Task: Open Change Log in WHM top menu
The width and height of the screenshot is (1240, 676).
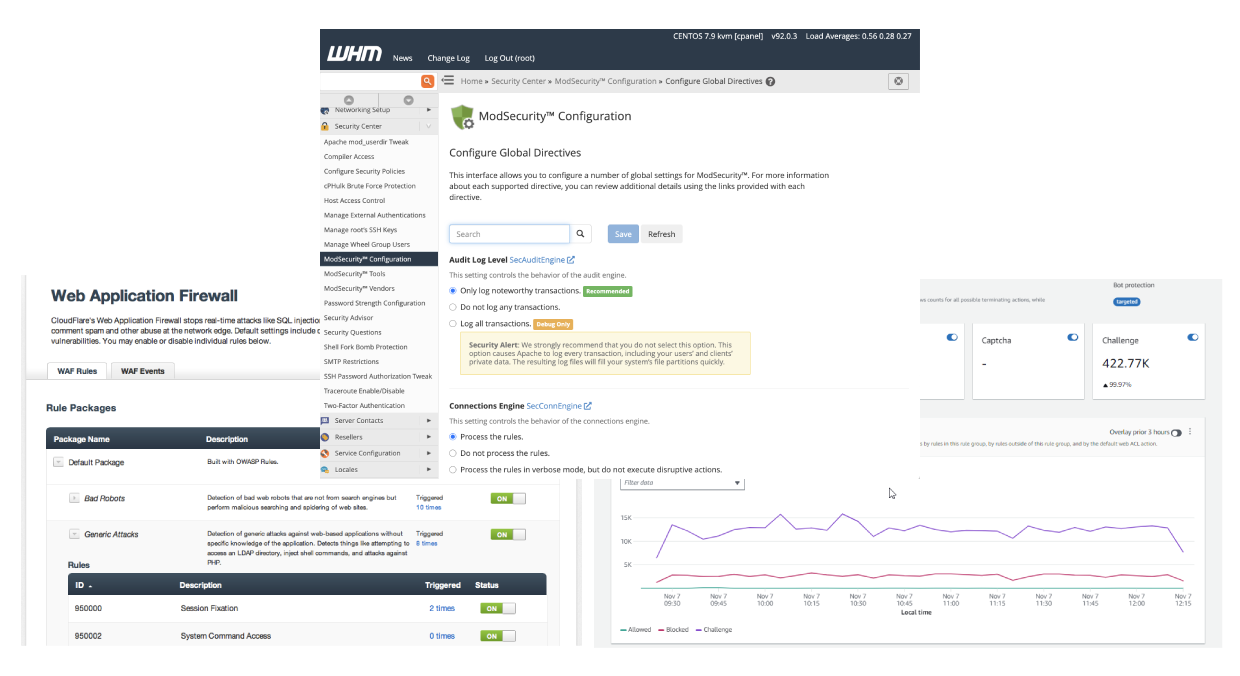Action: (x=448, y=58)
